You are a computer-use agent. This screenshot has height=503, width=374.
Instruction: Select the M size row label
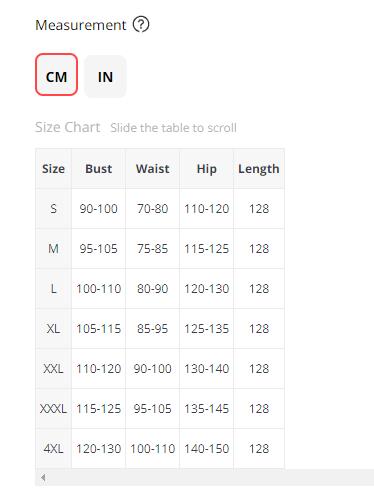point(53,249)
